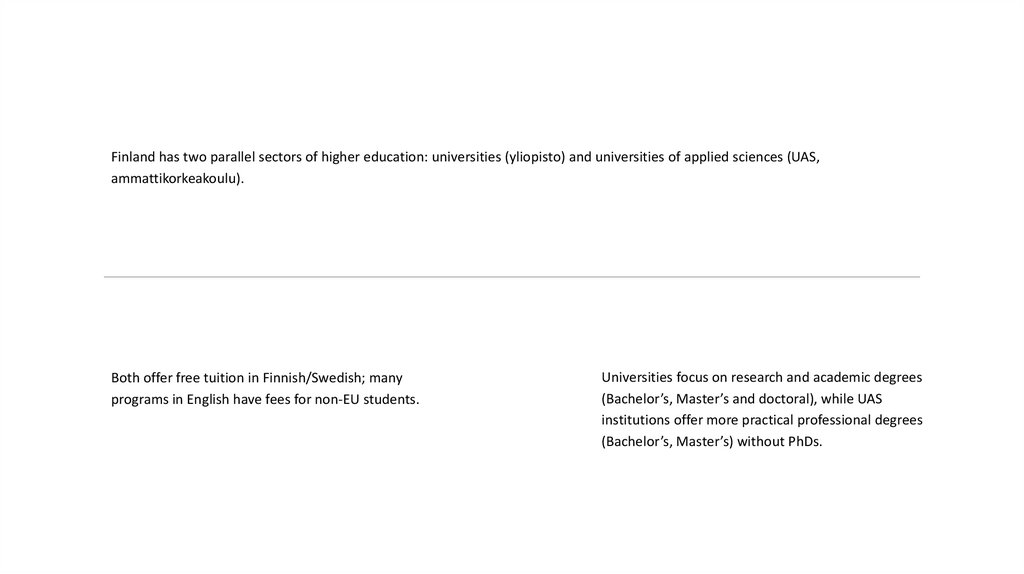
Task: Click the text "Finnish/Swedish"
Action: [x=311, y=378]
